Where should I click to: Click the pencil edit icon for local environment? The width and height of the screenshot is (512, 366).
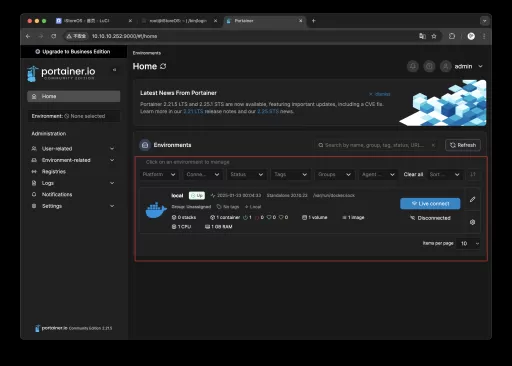tap(472, 199)
